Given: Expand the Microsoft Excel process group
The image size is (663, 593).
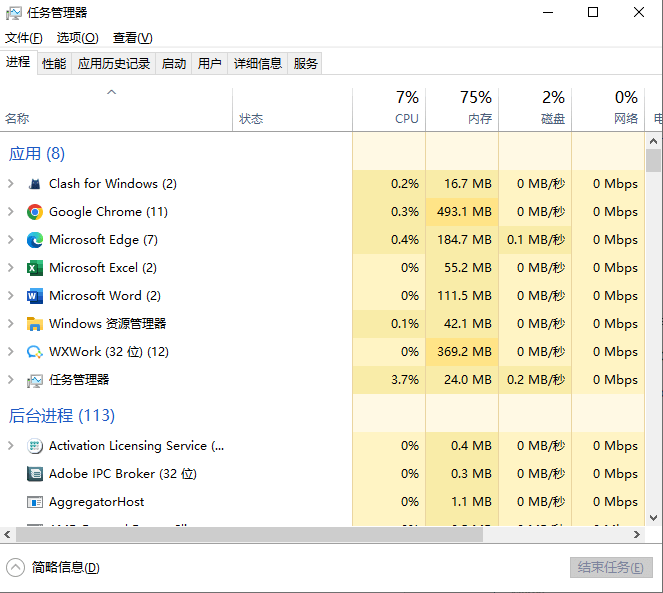Looking at the screenshot, I should (11, 267).
